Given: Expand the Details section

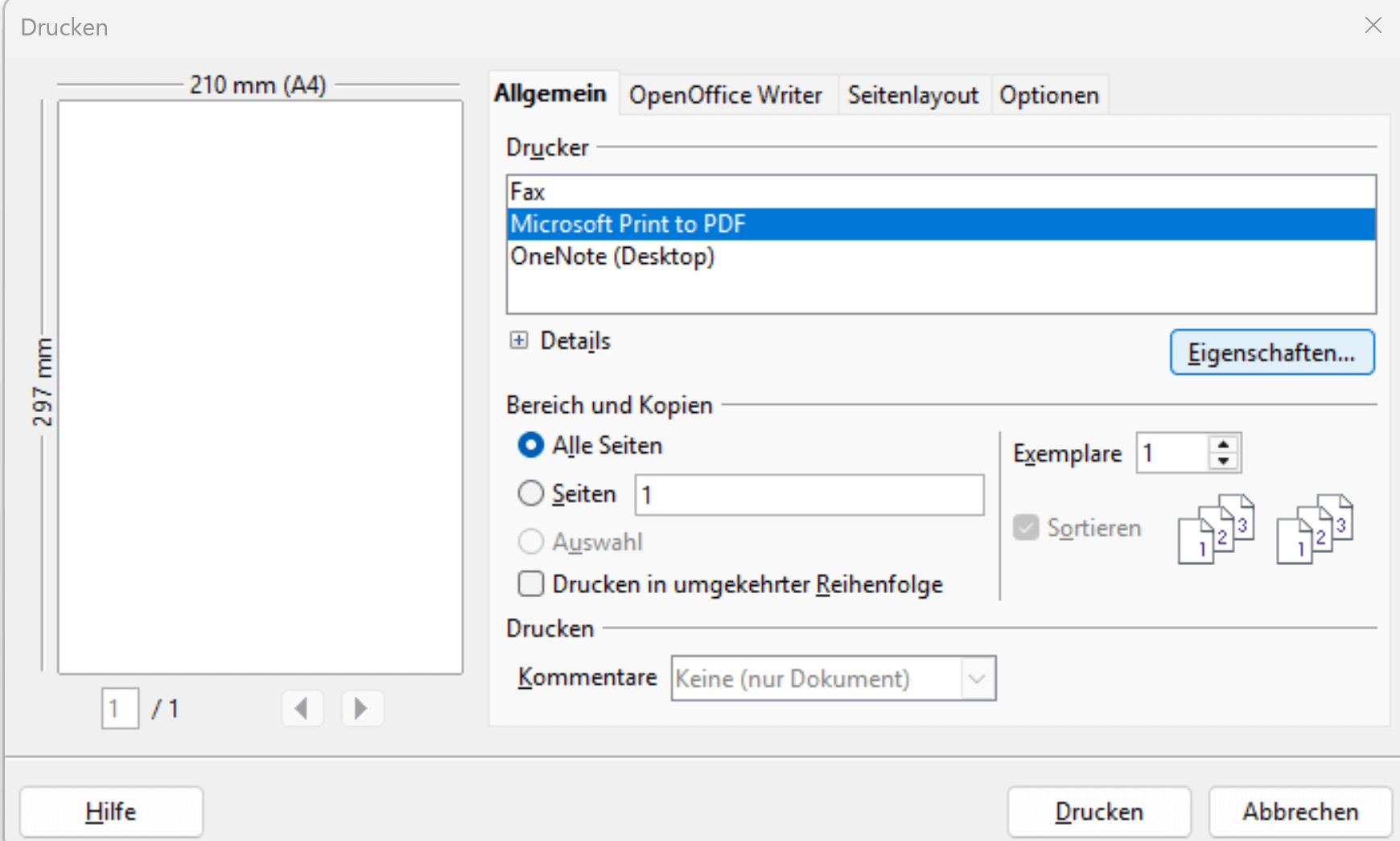Looking at the screenshot, I should coord(519,340).
